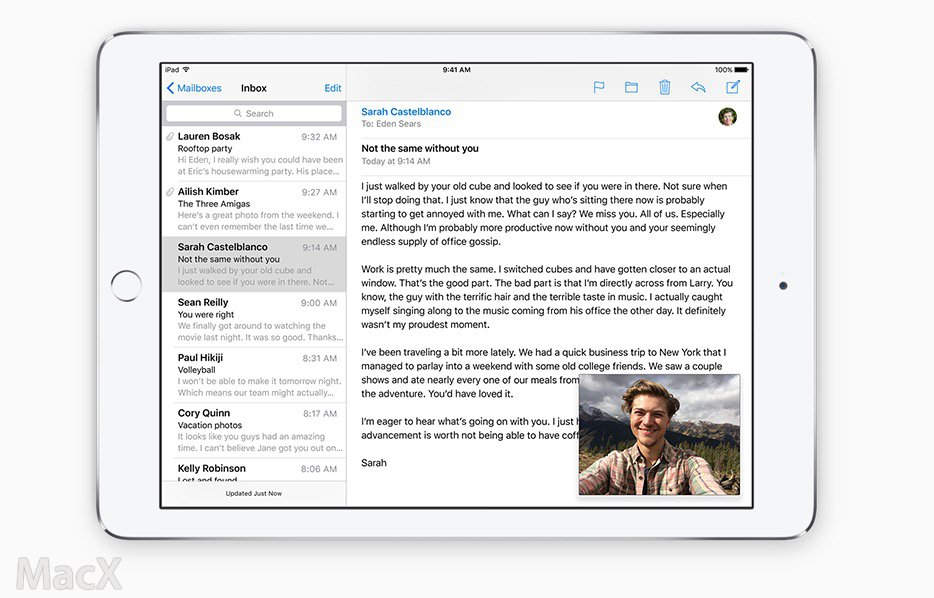Screen dimensions: 934x598
Task: Compose a new message icon
Action: (733, 87)
